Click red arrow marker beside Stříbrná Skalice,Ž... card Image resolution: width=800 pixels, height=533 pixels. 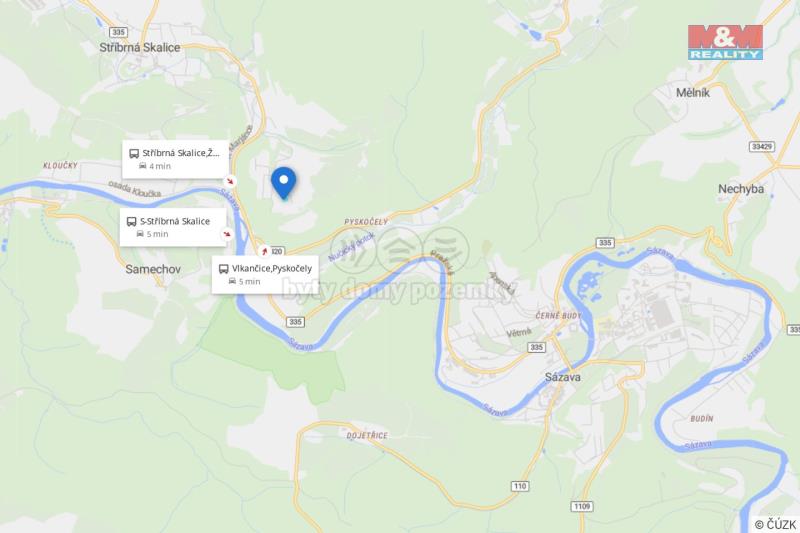(231, 181)
